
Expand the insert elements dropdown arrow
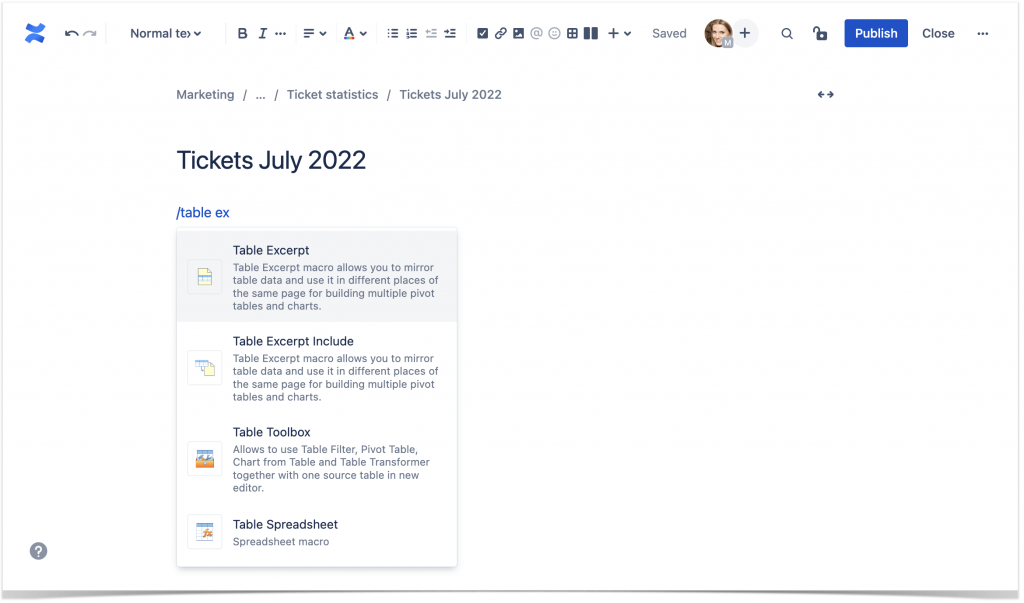pos(626,33)
